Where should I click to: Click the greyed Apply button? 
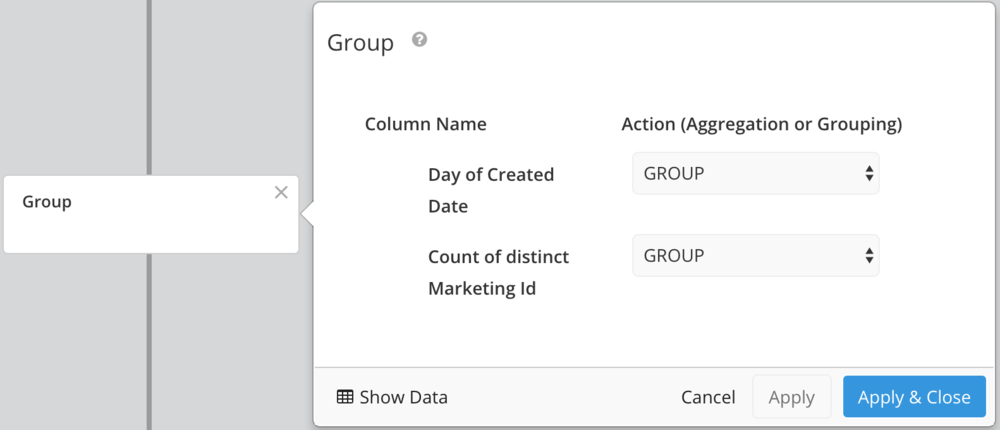(791, 397)
